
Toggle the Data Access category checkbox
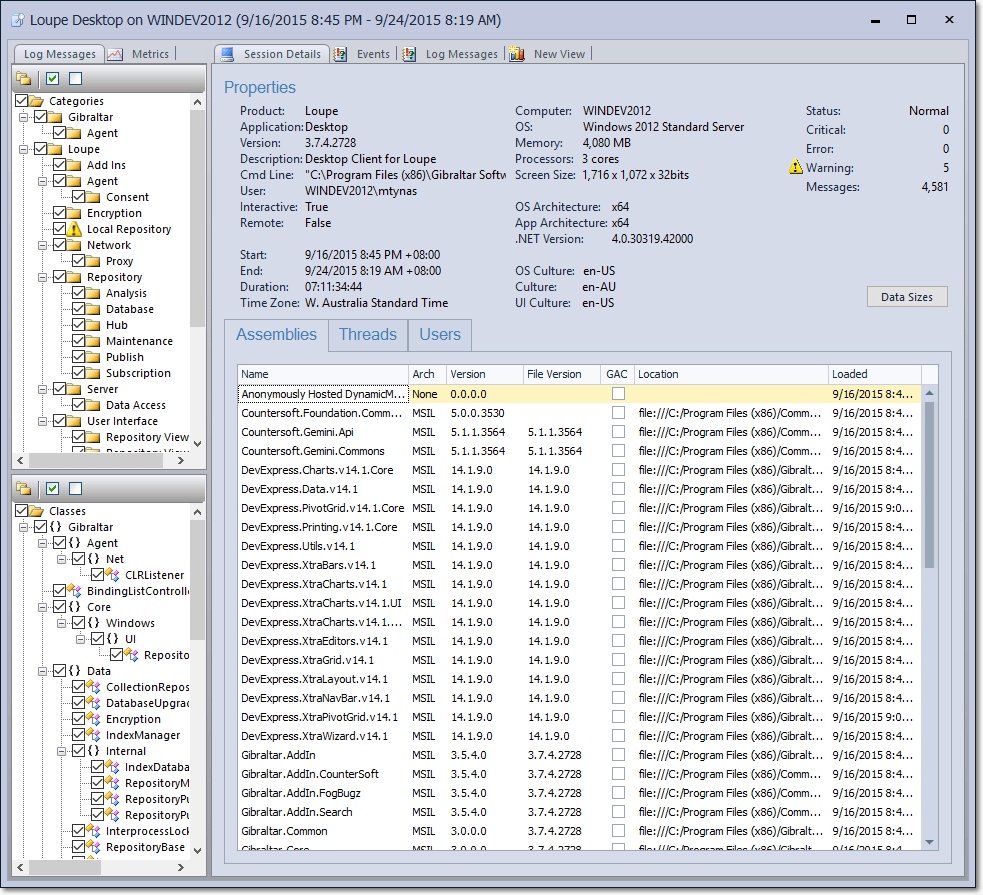[x=78, y=404]
